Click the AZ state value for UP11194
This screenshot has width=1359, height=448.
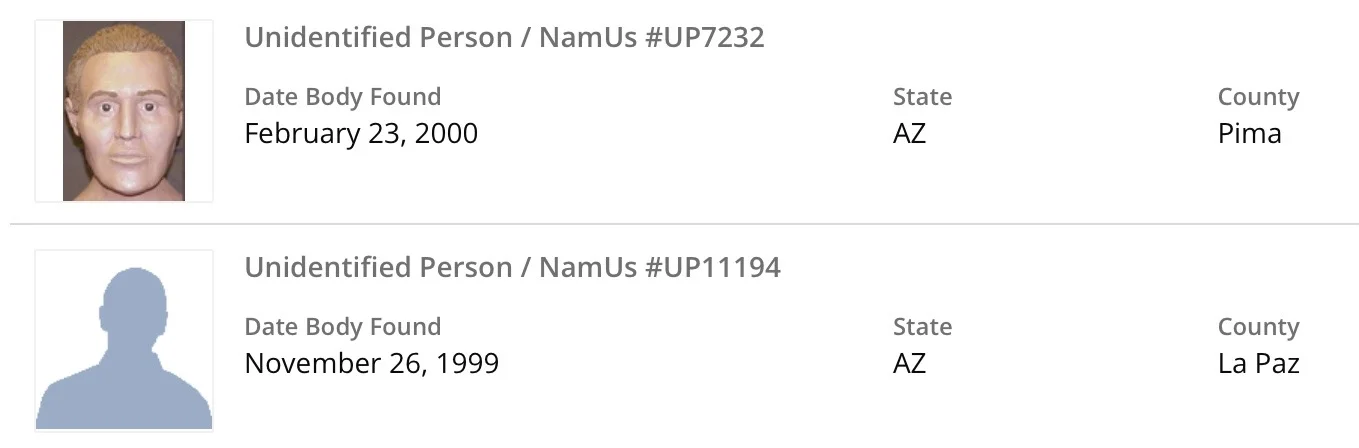tap(909, 363)
